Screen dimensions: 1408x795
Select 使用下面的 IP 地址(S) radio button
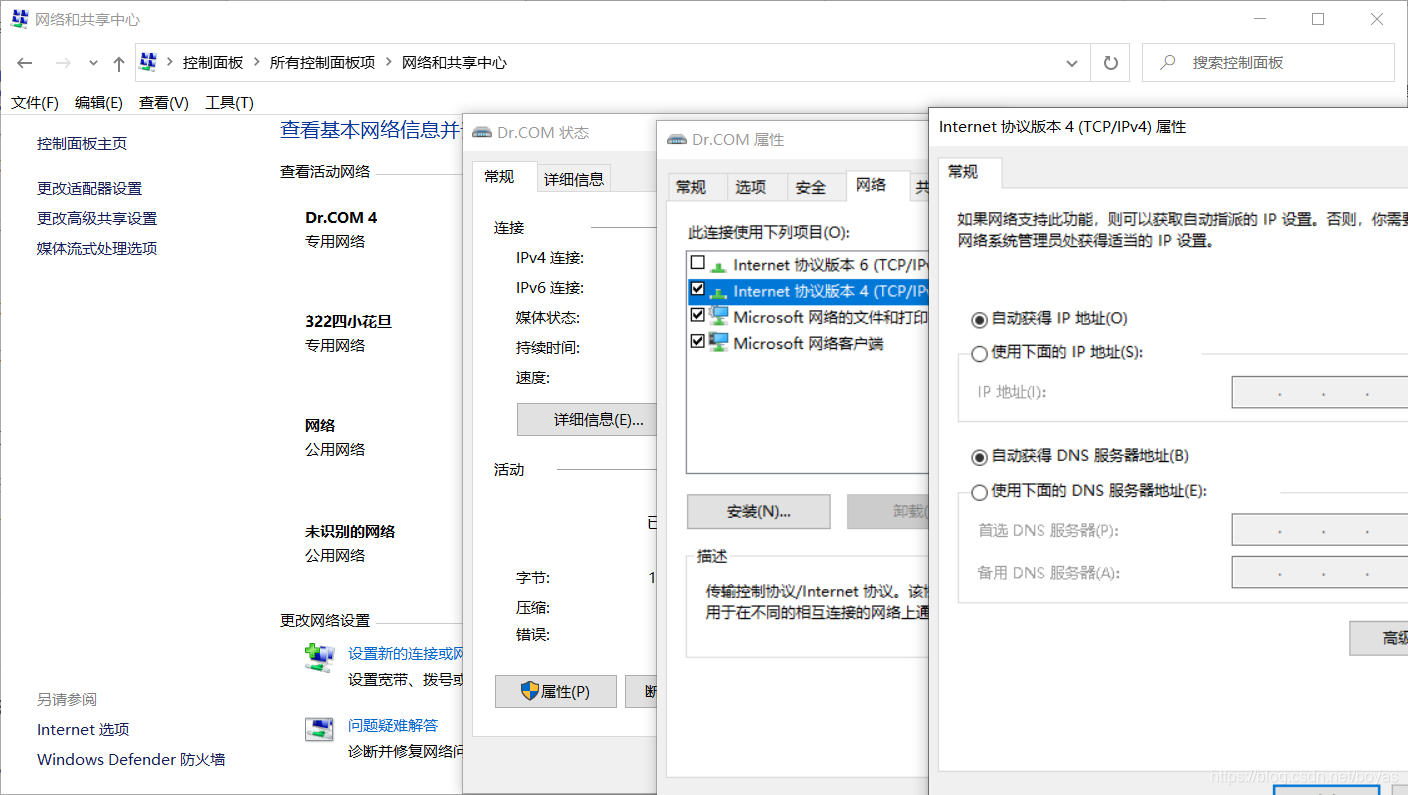pyautogui.click(x=980, y=353)
